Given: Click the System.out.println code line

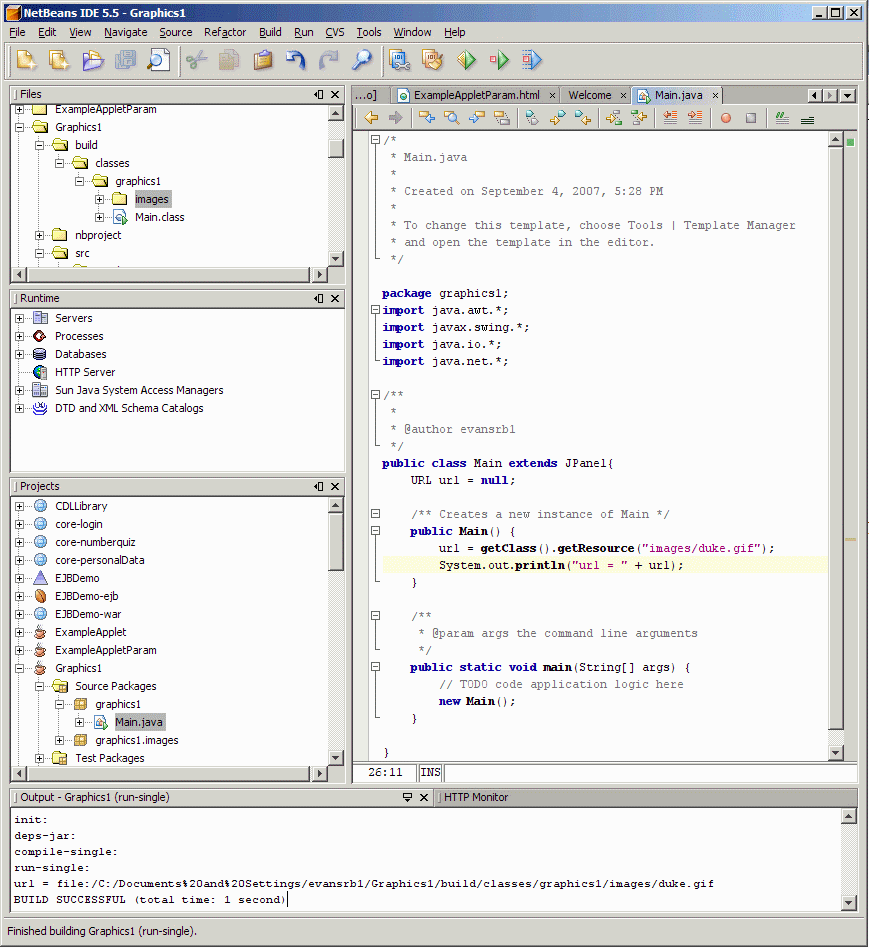Looking at the screenshot, I should point(561,565).
